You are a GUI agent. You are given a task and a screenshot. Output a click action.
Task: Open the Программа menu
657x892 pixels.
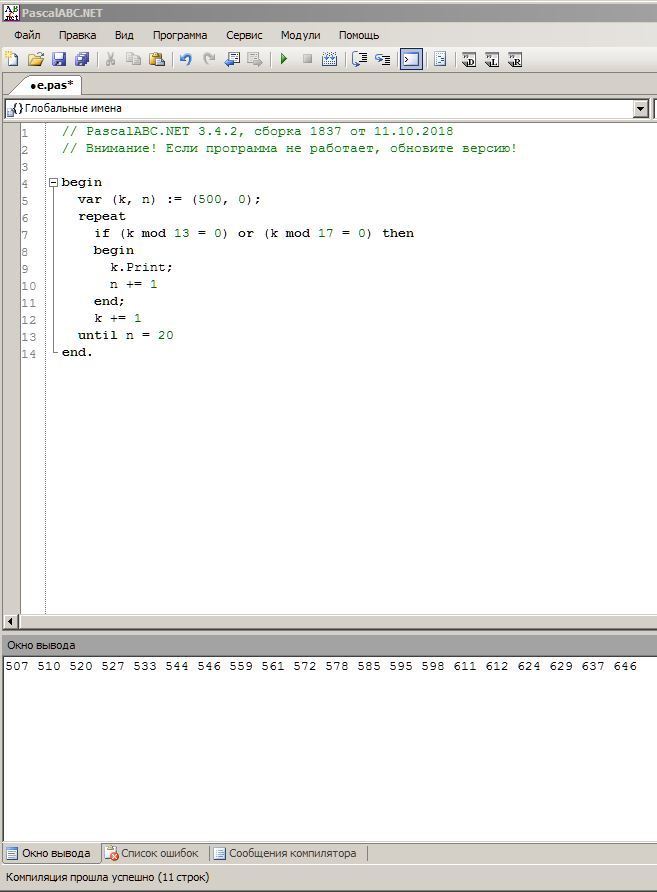coord(180,35)
